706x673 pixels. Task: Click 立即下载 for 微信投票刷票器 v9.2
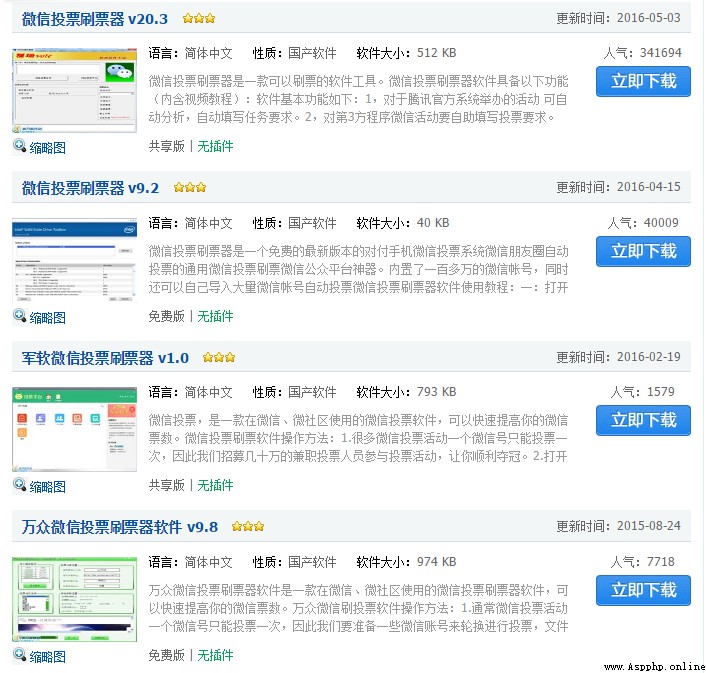pos(643,251)
